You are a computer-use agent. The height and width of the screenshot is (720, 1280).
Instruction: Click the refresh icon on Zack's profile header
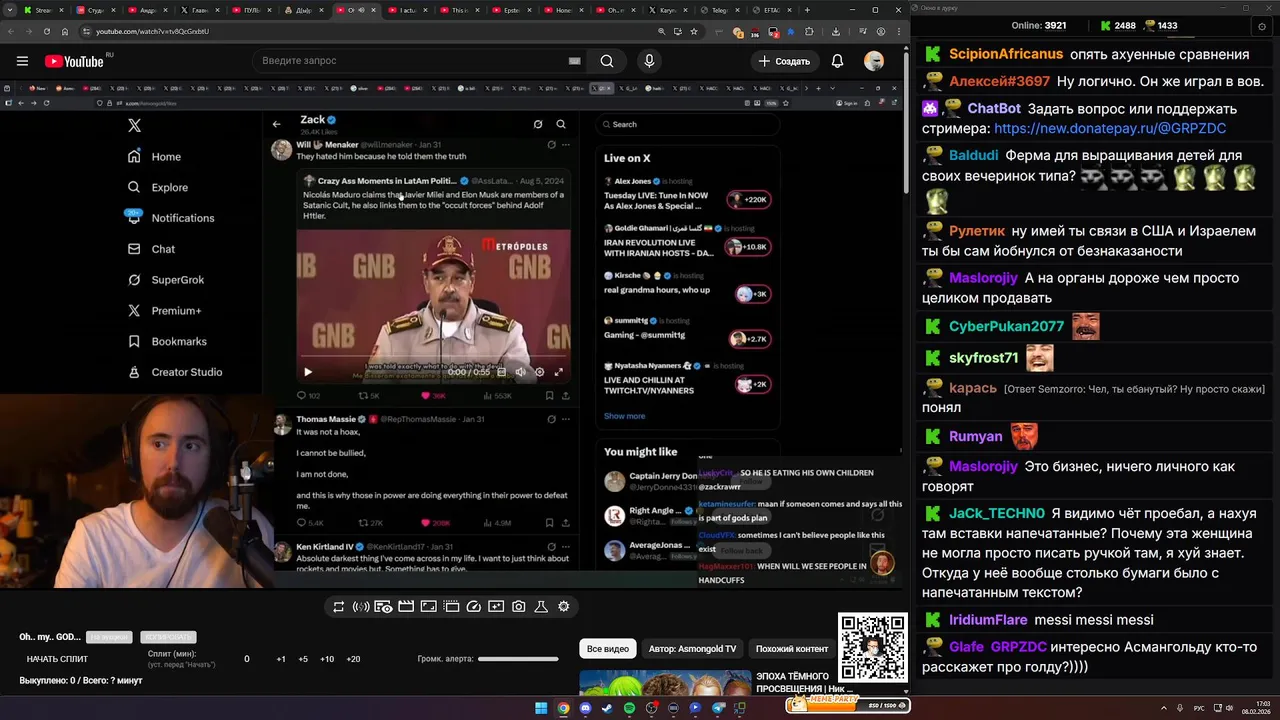(x=538, y=124)
